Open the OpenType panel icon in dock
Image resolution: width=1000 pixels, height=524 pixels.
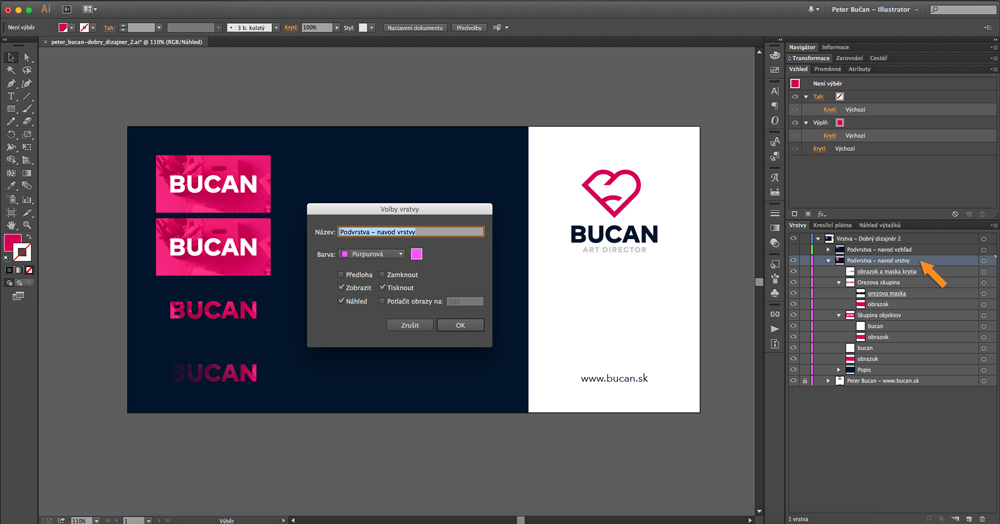775,120
